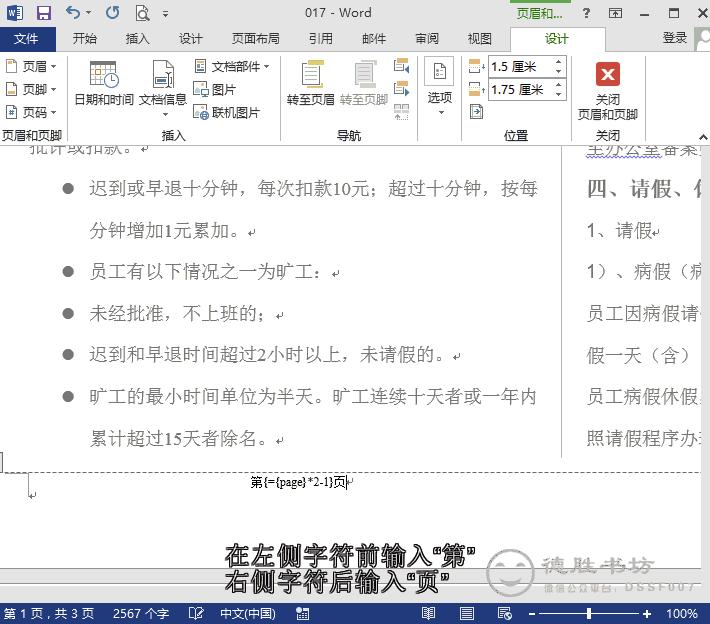Open print preview from quick access toolbar
710x624 pixels.
point(142,13)
